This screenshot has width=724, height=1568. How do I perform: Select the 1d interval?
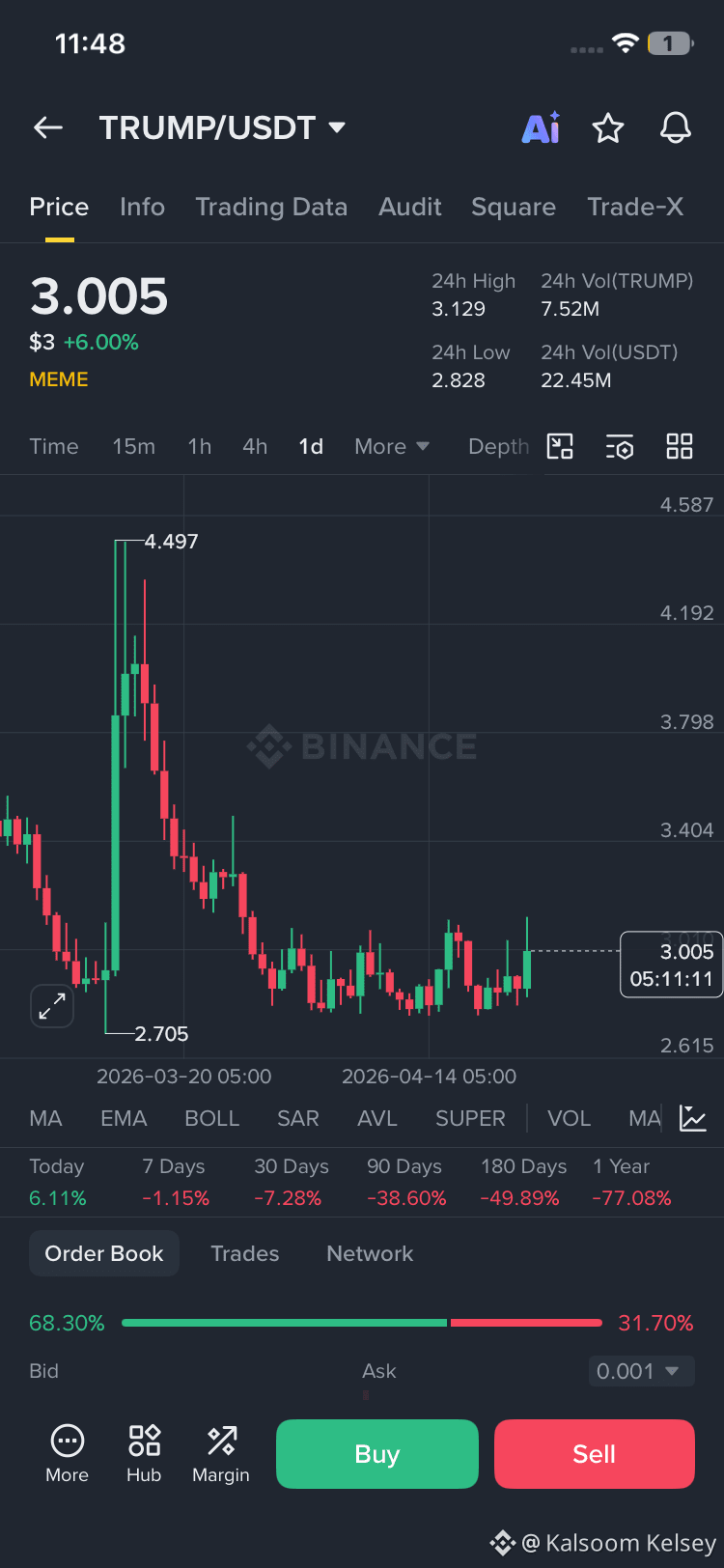(x=311, y=446)
